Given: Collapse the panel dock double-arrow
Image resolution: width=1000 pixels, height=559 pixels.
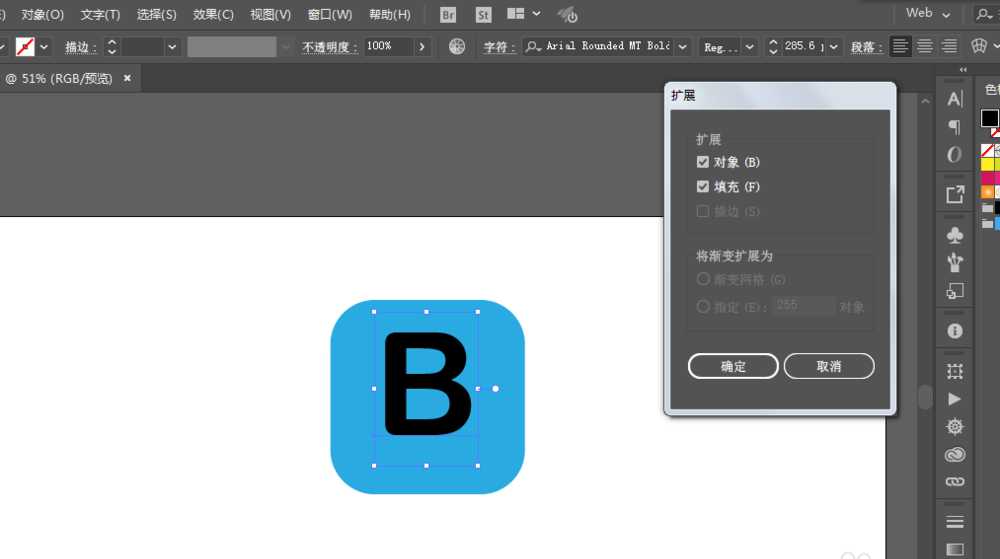Looking at the screenshot, I should point(963,69).
